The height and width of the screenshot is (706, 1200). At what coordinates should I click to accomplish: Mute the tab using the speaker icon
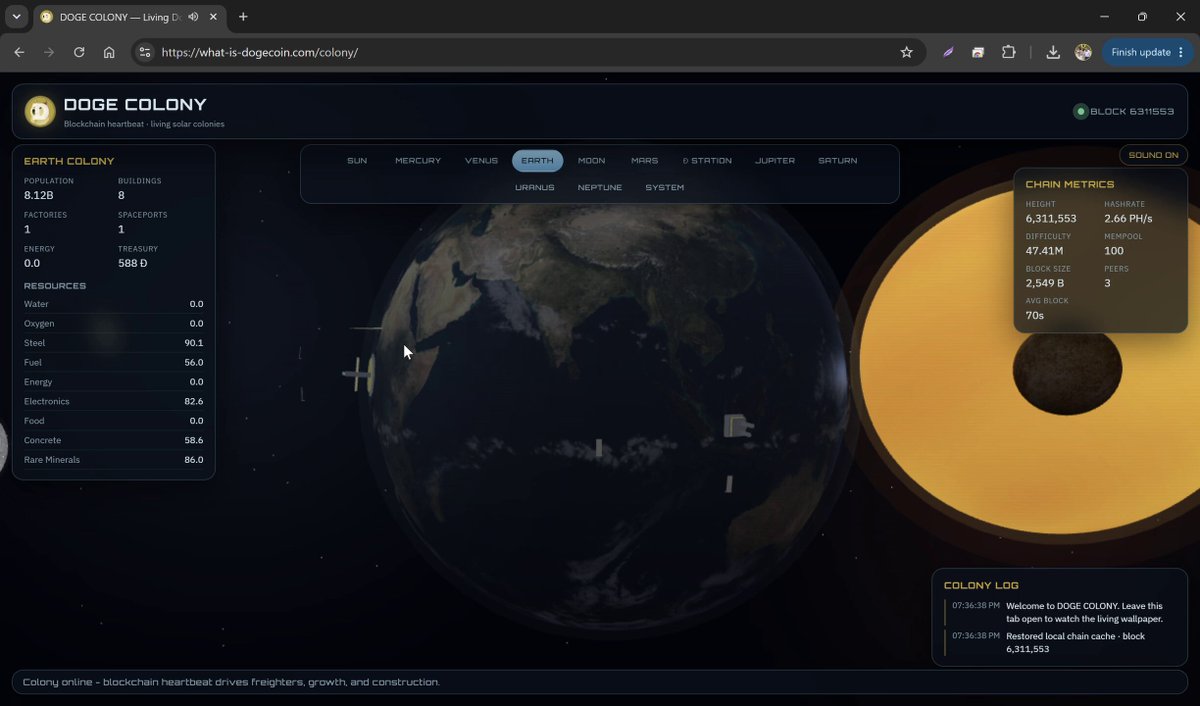pos(192,17)
